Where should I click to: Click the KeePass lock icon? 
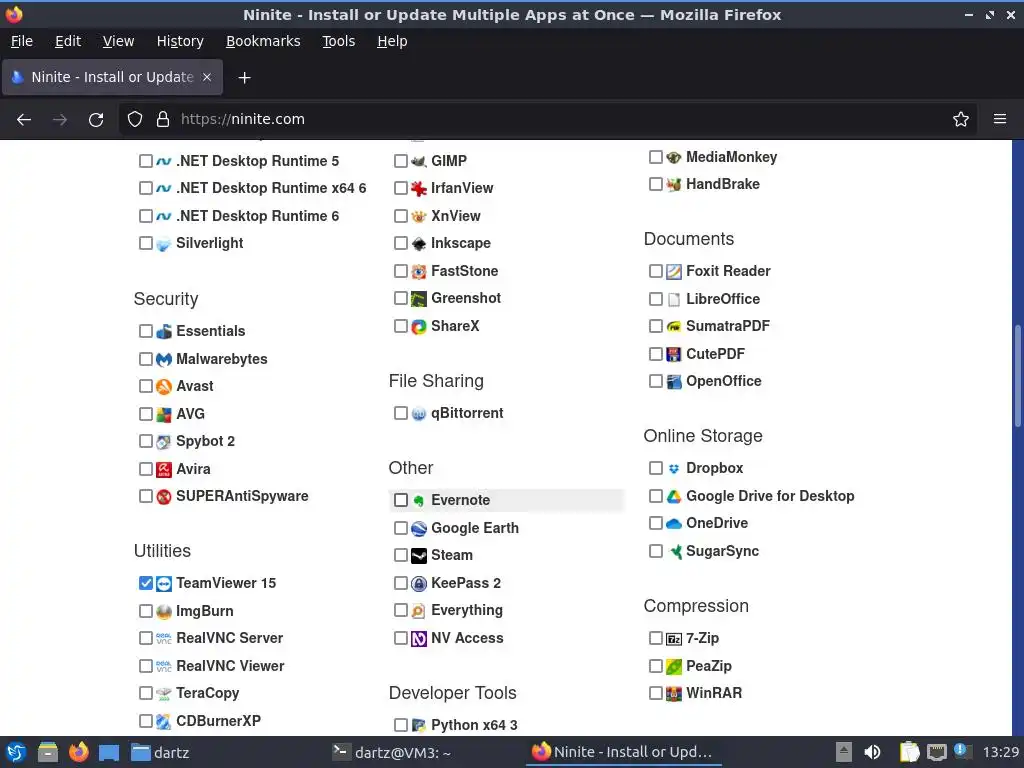(x=419, y=584)
